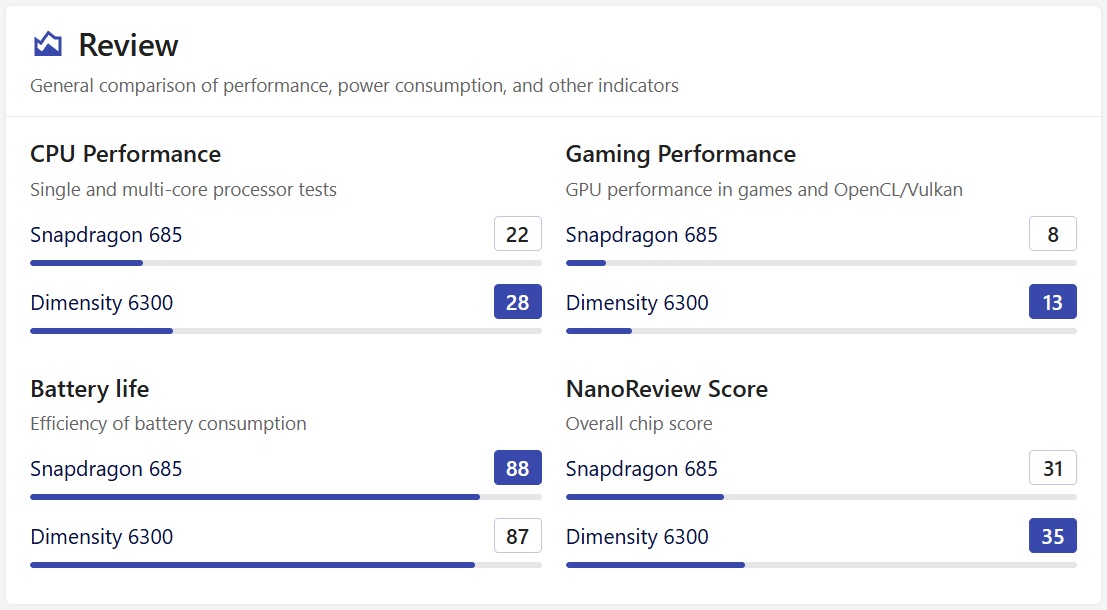Click the Battery life heading
The width and height of the screenshot is (1107, 610).
(x=89, y=389)
